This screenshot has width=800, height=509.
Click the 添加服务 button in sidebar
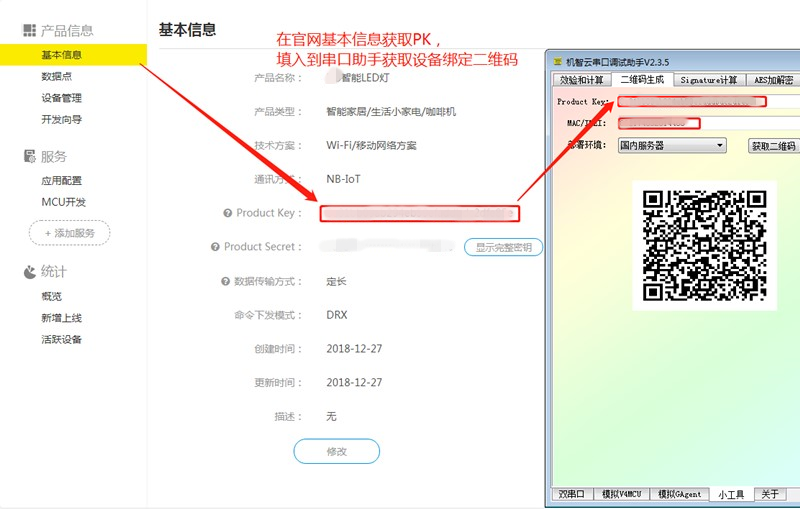pos(69,233)
